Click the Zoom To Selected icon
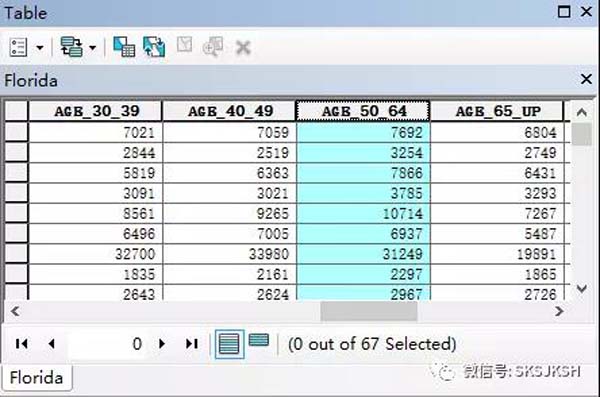This screenshot has width=600, height=397. 213,47
